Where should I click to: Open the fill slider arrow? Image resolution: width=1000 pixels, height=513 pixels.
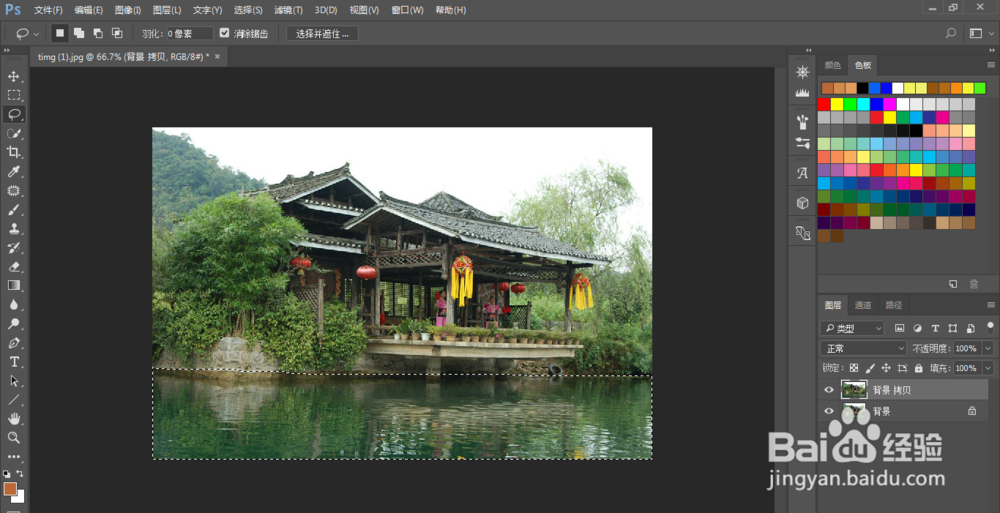pyautogui.click(x=988, y=368)
